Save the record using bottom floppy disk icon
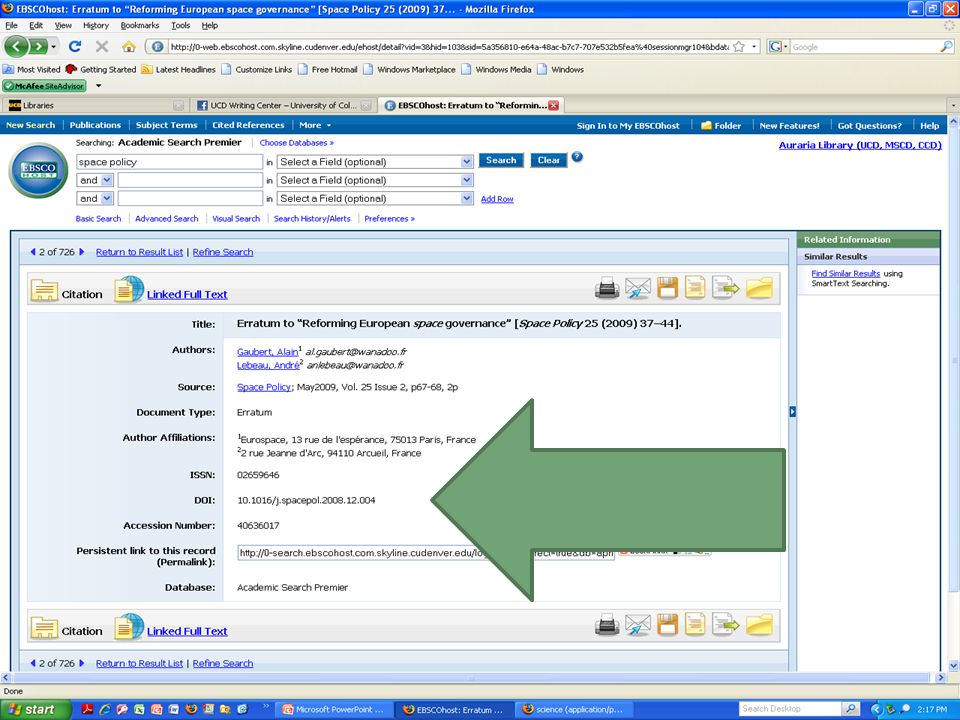 pos(667,625)
